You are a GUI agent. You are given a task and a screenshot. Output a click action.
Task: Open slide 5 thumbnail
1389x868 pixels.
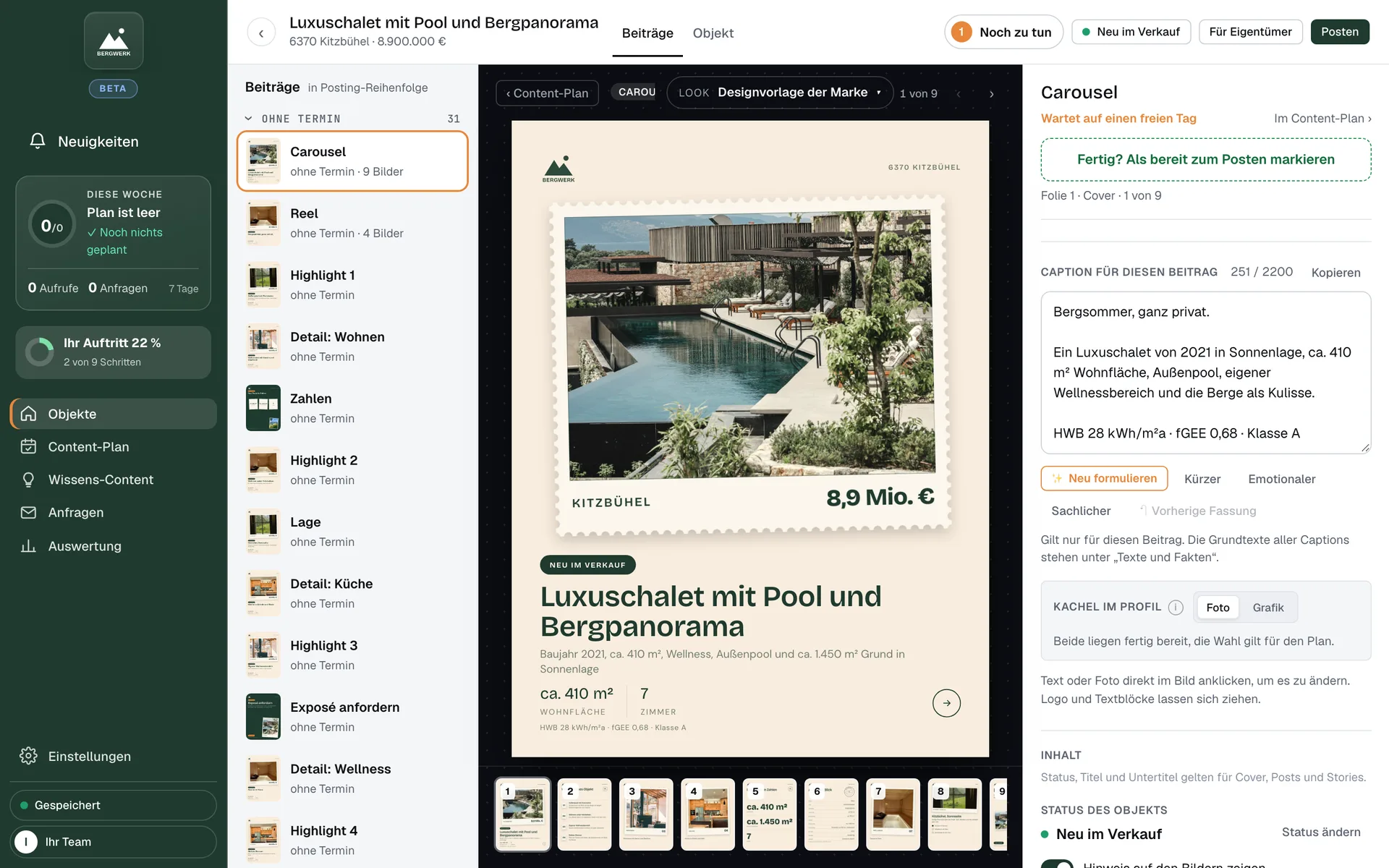click(770, 814)
